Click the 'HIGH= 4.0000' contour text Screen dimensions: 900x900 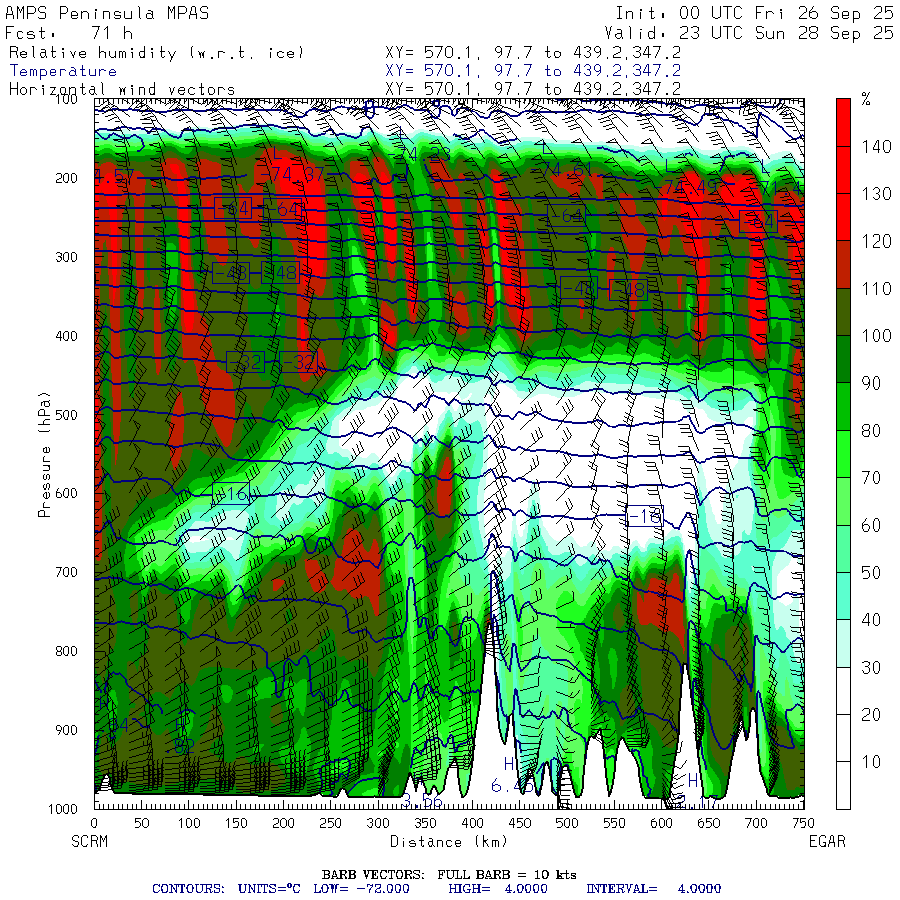tap(498, 889)
